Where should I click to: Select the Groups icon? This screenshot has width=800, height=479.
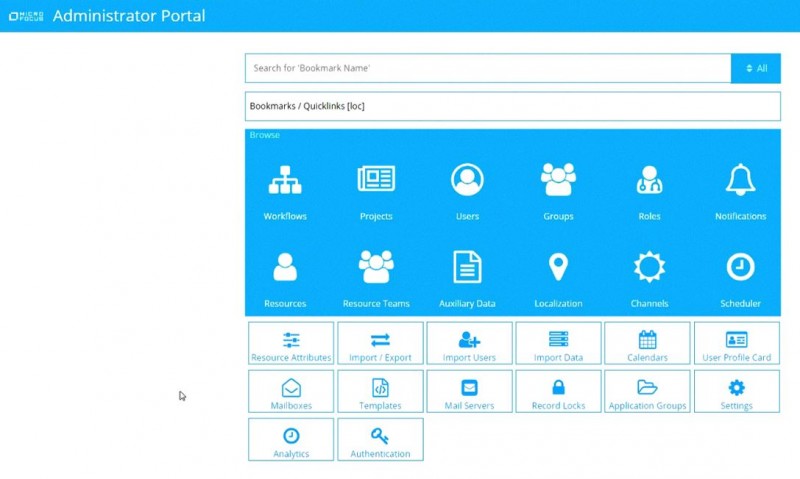click(558, 180)
